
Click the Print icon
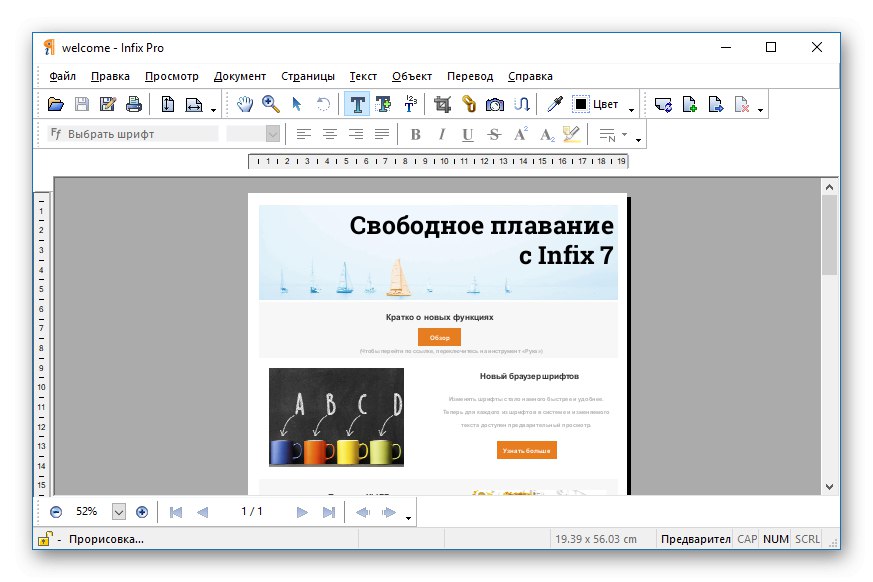pyautogui.click(x=133, y=104)
